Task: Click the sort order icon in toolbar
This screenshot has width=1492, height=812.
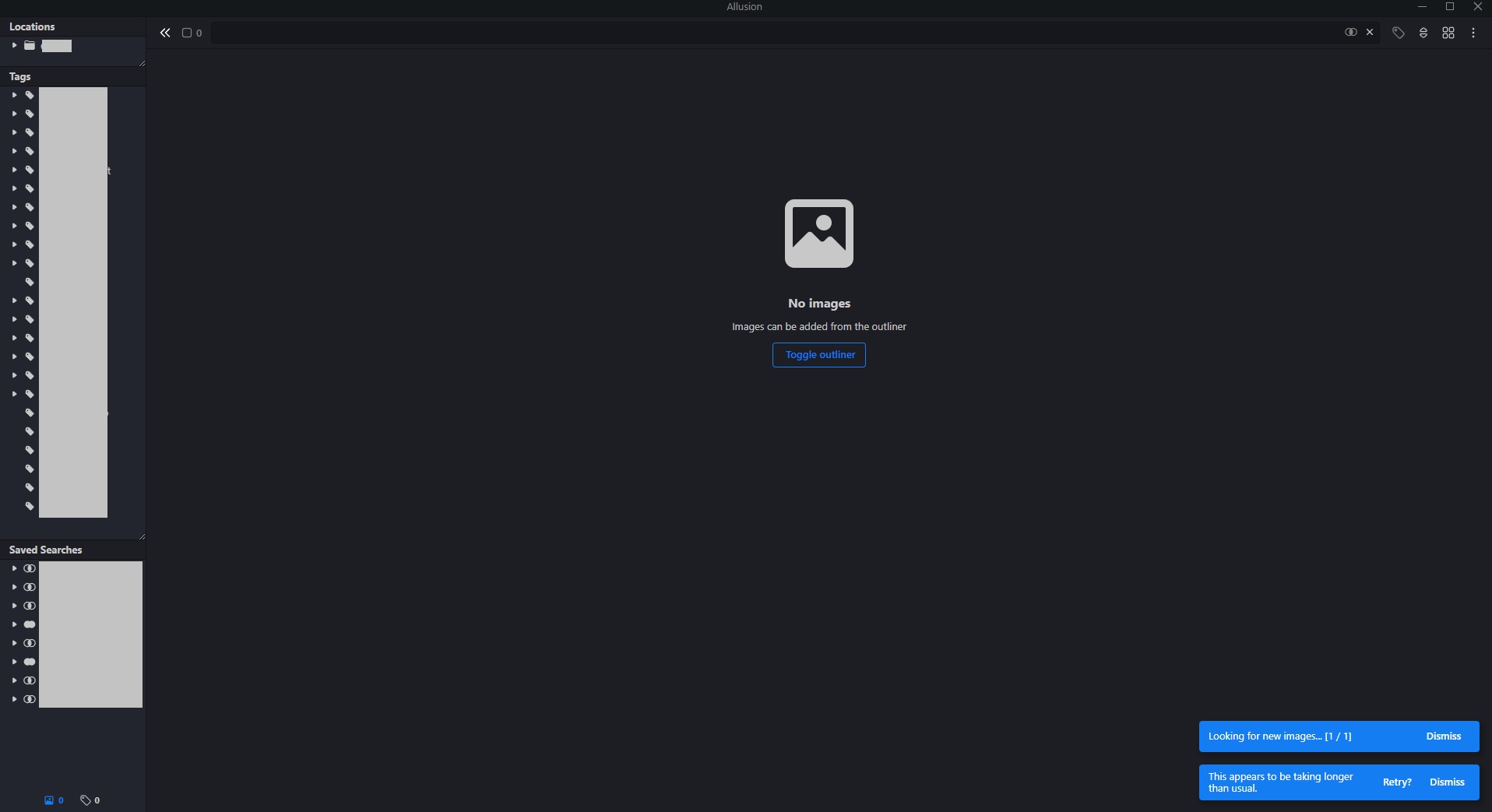Action: click(1423, 32)
